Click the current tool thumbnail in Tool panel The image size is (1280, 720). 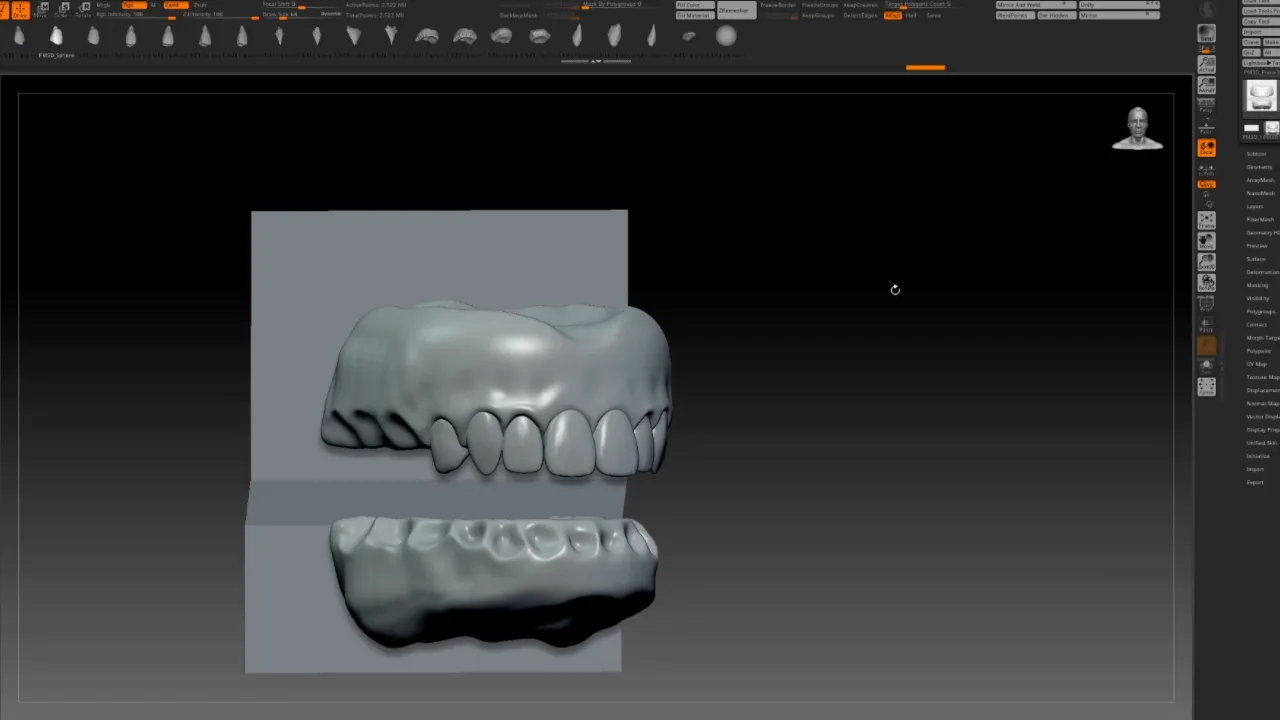[1262, 97]
